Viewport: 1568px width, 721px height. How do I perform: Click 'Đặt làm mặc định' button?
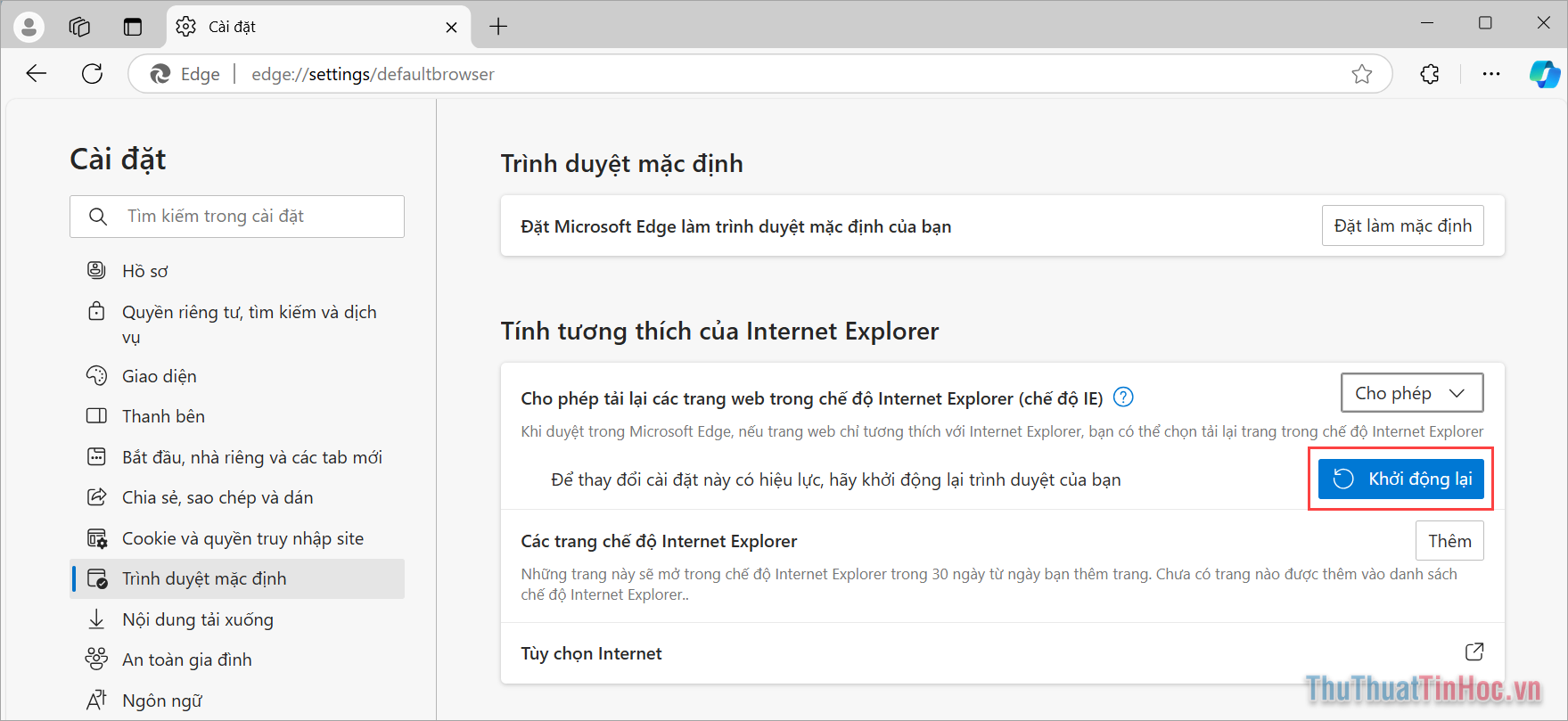pyautogui.click(x=1402, y=225)
